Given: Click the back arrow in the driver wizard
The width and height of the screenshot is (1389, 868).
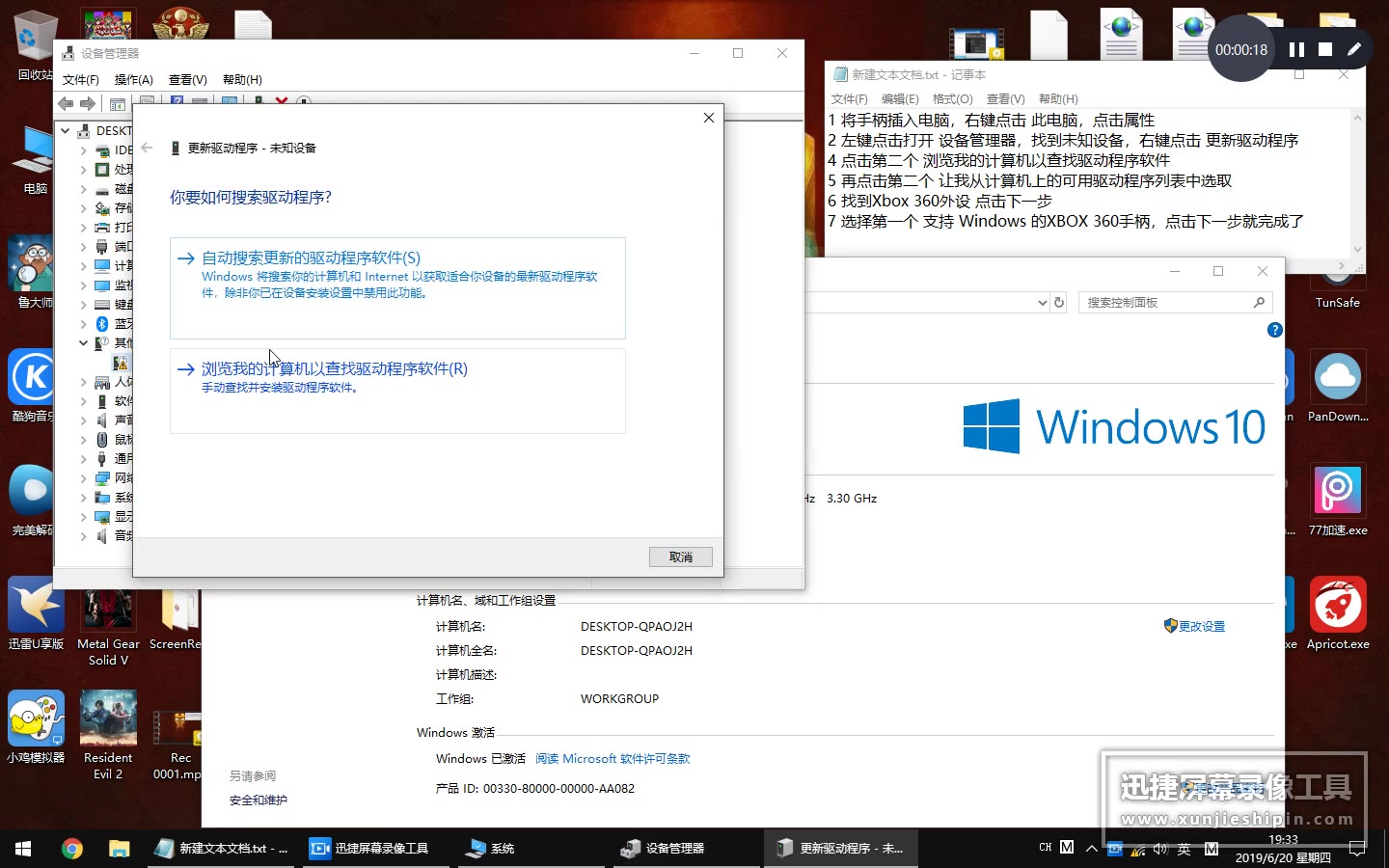Looking at the screenshot, I should (147, 148).
